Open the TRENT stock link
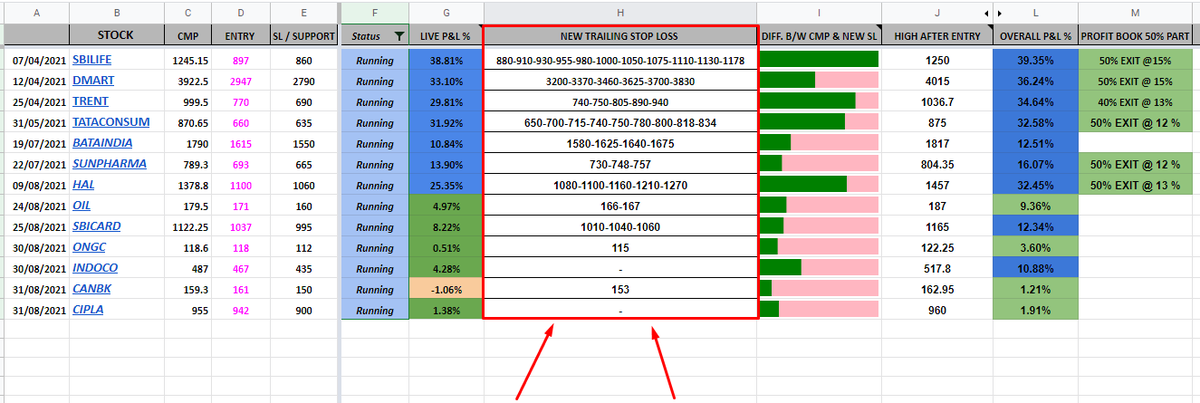This screenshot has height=403, width=1200. (90, 101)
